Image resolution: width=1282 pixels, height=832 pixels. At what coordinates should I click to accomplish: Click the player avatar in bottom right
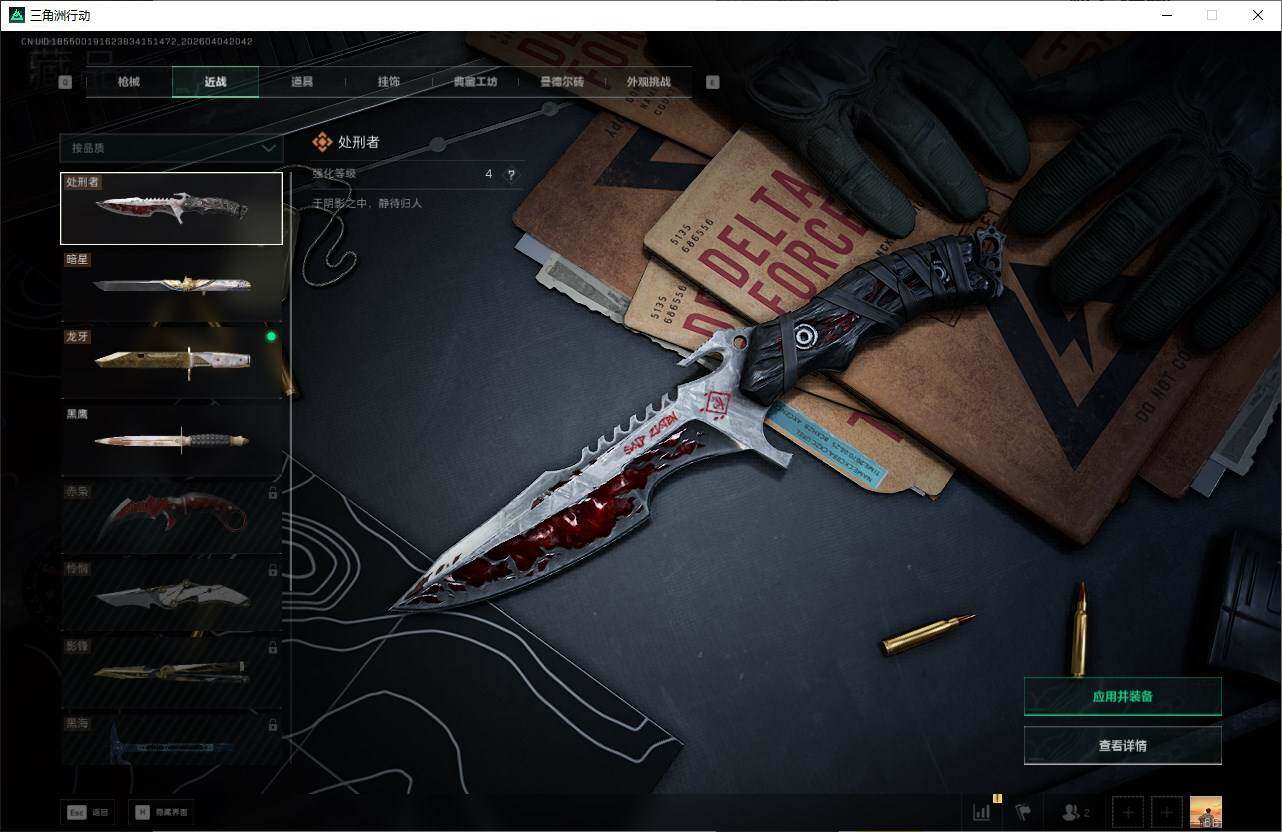1205,812
